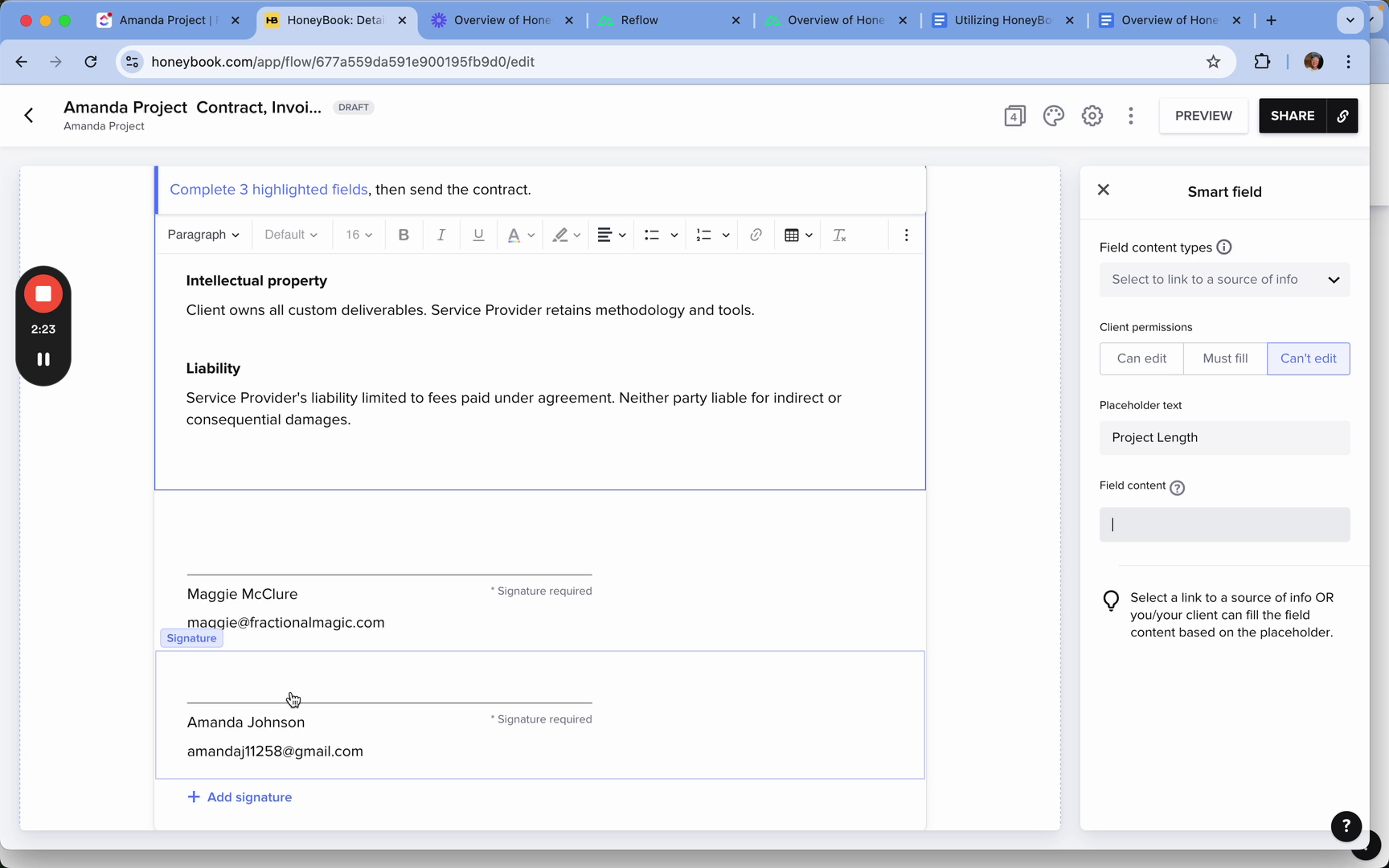This screenshot has height=868, width=1389.
Task: Set client permission to Can edit
Action: [x=1141, y=358]
